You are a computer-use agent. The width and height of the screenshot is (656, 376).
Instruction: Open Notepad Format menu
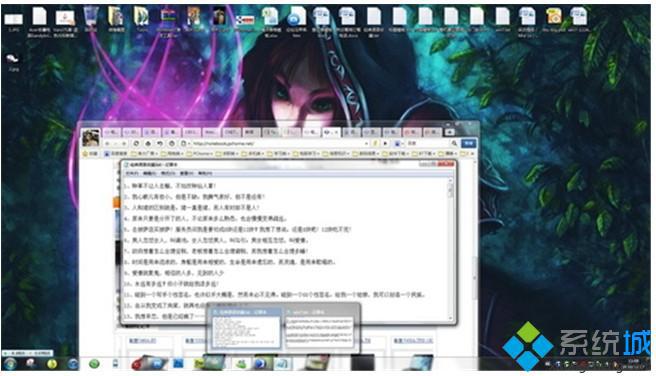click(168, 173)
